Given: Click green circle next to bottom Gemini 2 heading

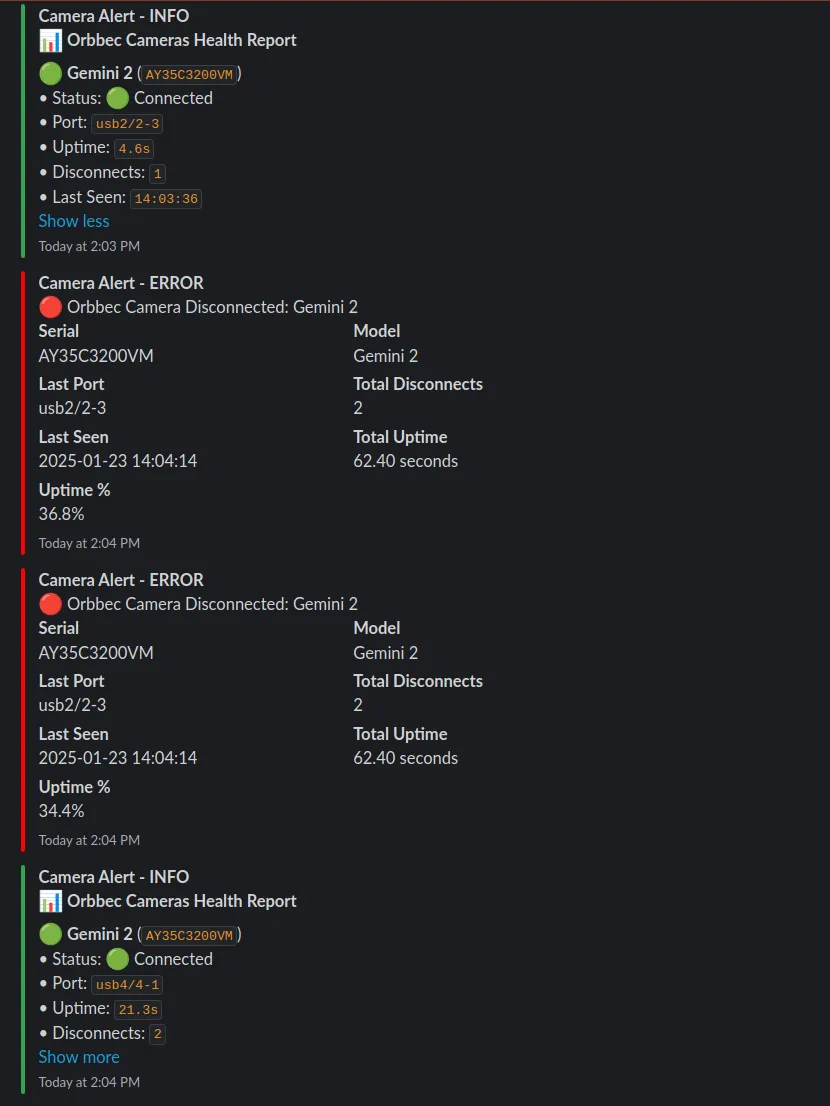Looking at the screenshot, I should tap(50, 935).
